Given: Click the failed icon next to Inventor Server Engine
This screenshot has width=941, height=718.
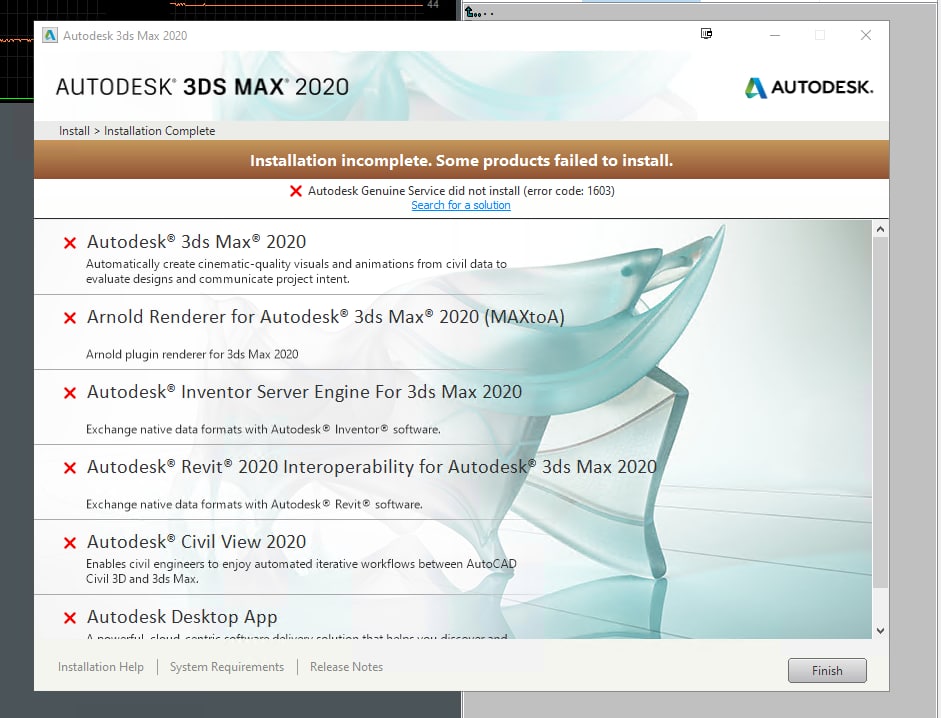Looking at the screenshot, I should (x=70, y=393).
